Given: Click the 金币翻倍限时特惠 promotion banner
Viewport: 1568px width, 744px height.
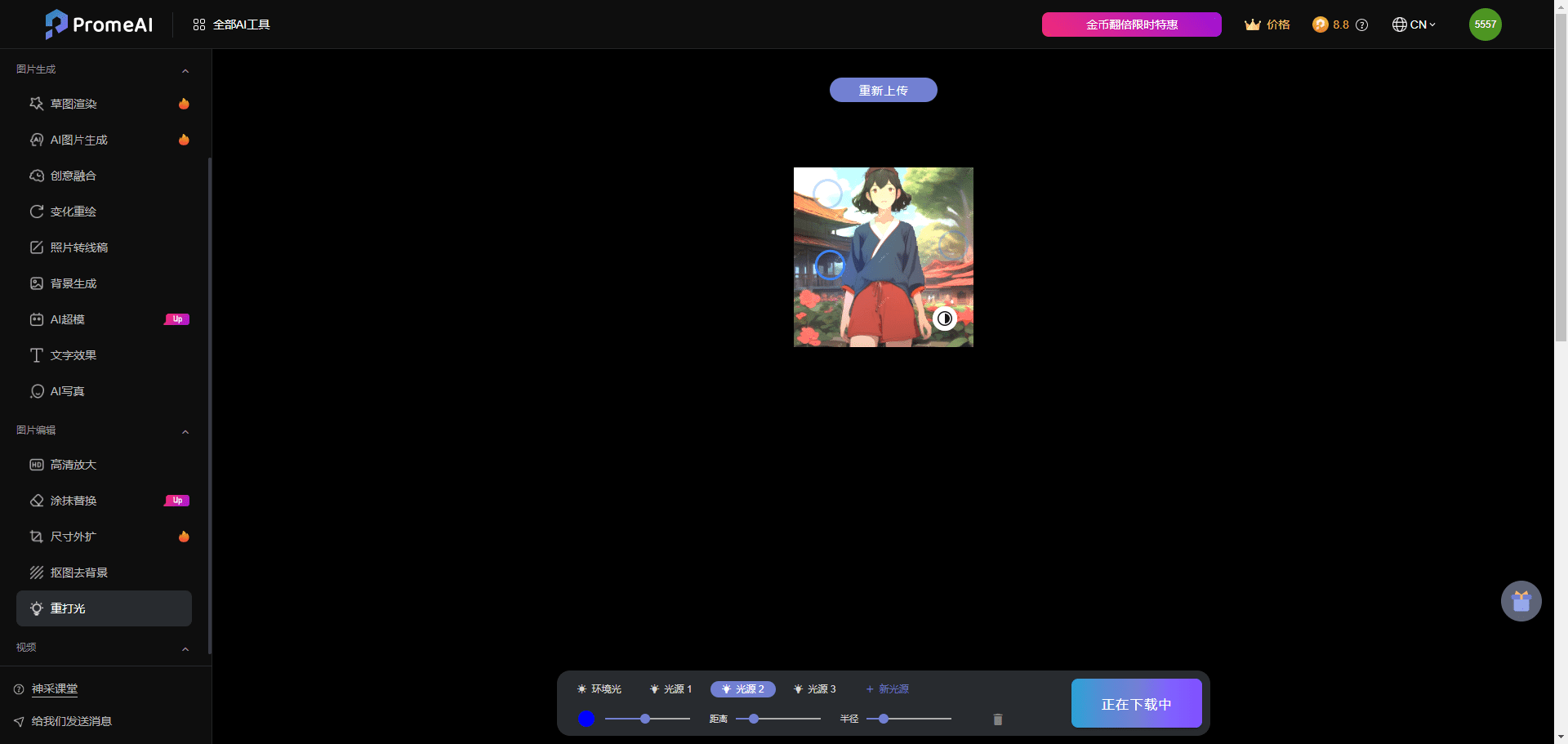Looking at the screenshot, I should click(x=1131, y=25).
